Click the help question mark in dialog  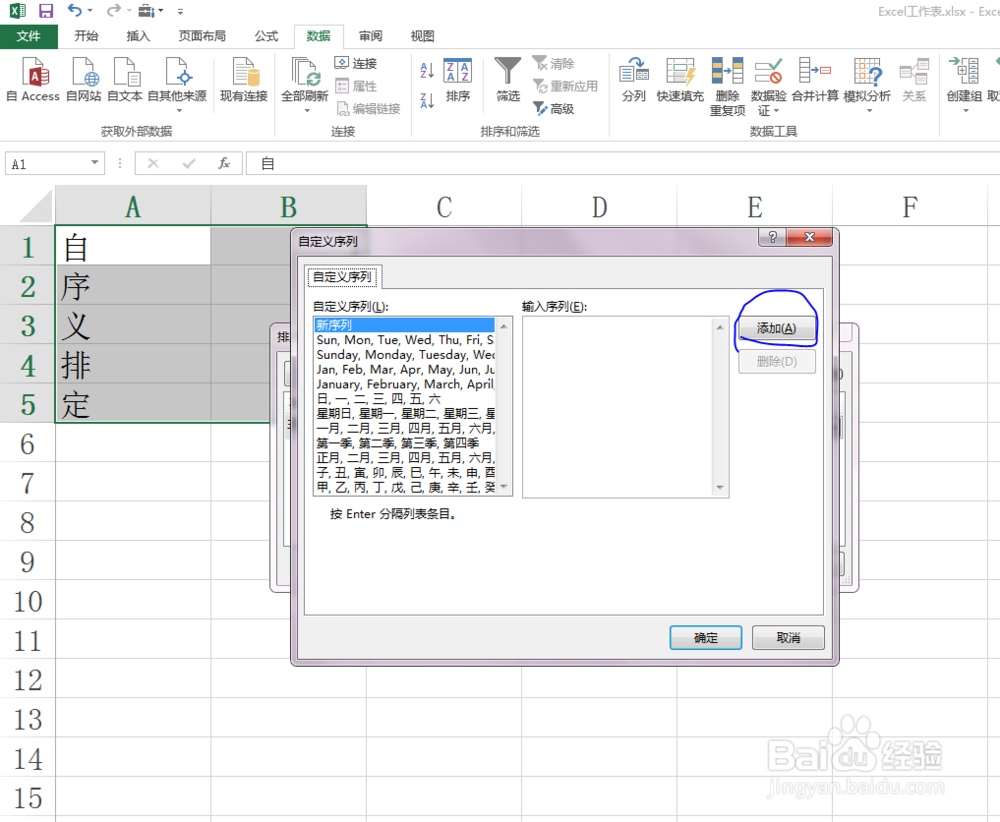click(x=772, y=237)
